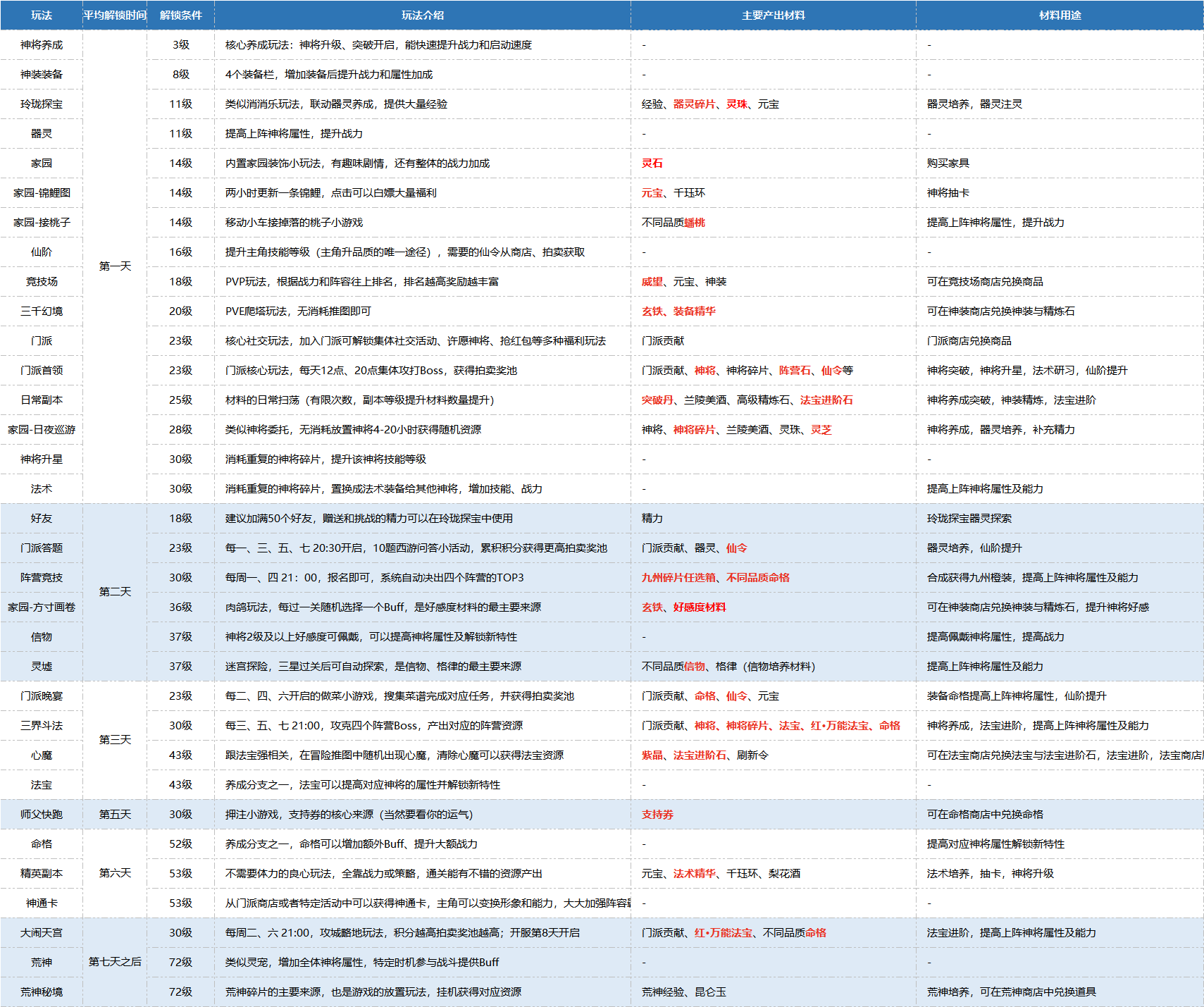Select the 可在命格商店中兑换命格 cell

(1060, 815)
